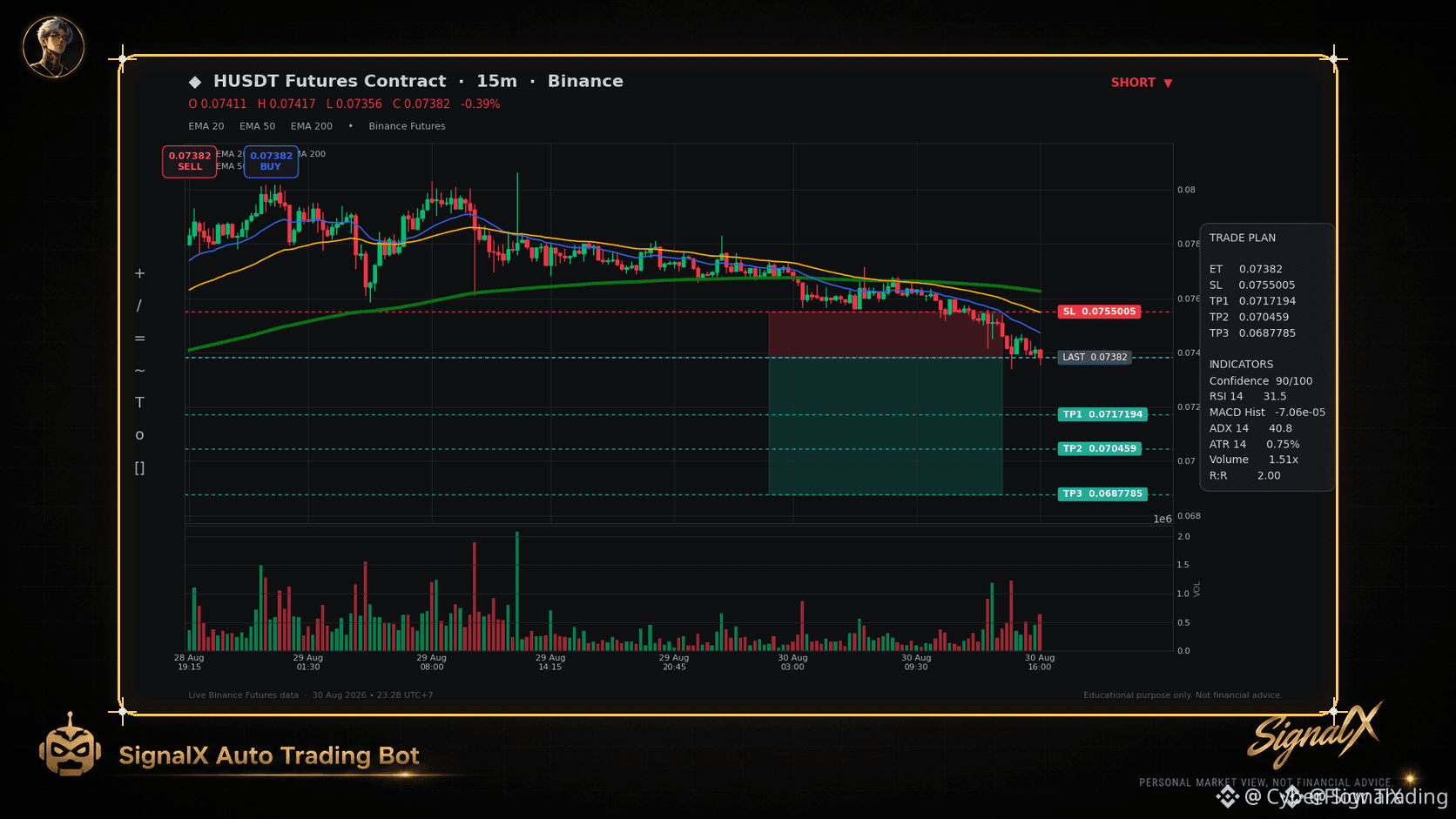This screenshot has width=1456, height=819.
Task: Click the Close price C 0.07382
Action: click(421, 104)
